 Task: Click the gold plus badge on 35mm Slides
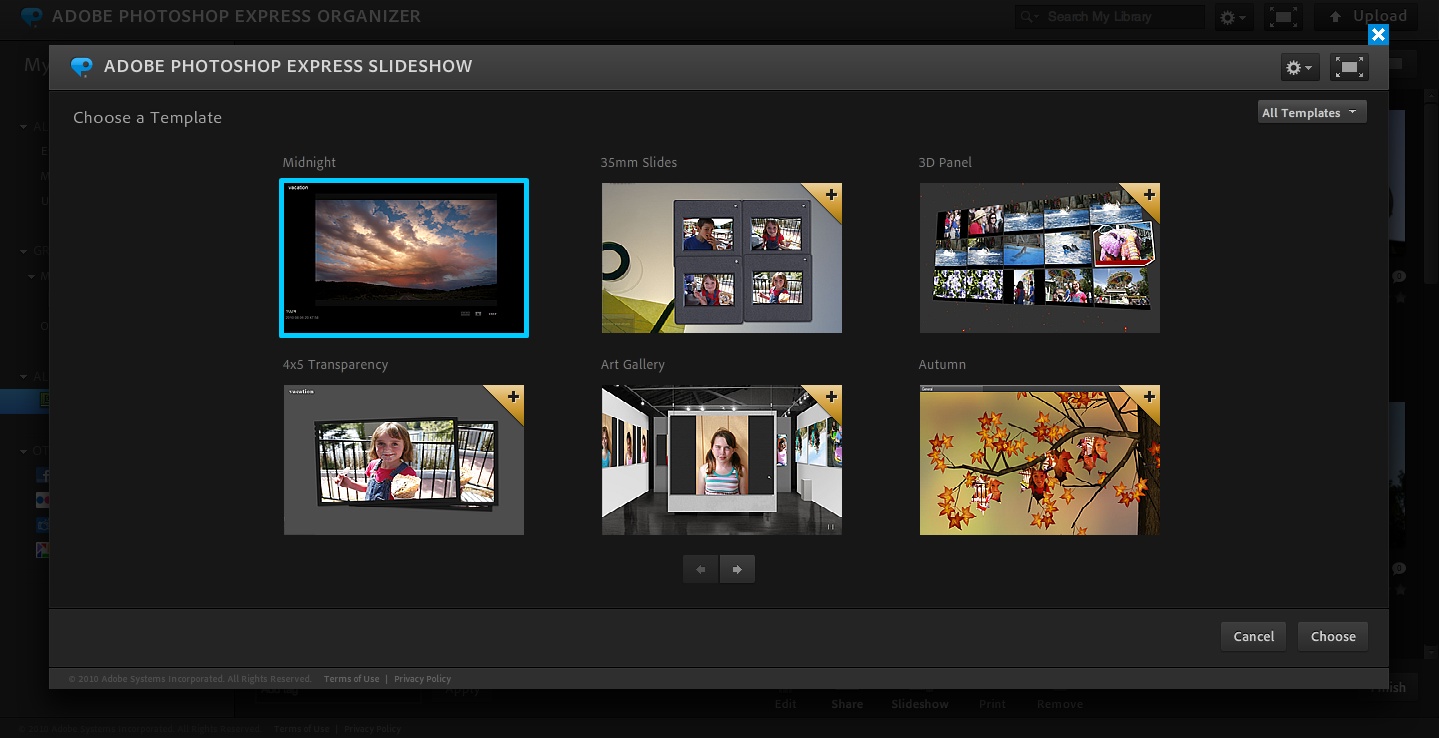[830, 195]
